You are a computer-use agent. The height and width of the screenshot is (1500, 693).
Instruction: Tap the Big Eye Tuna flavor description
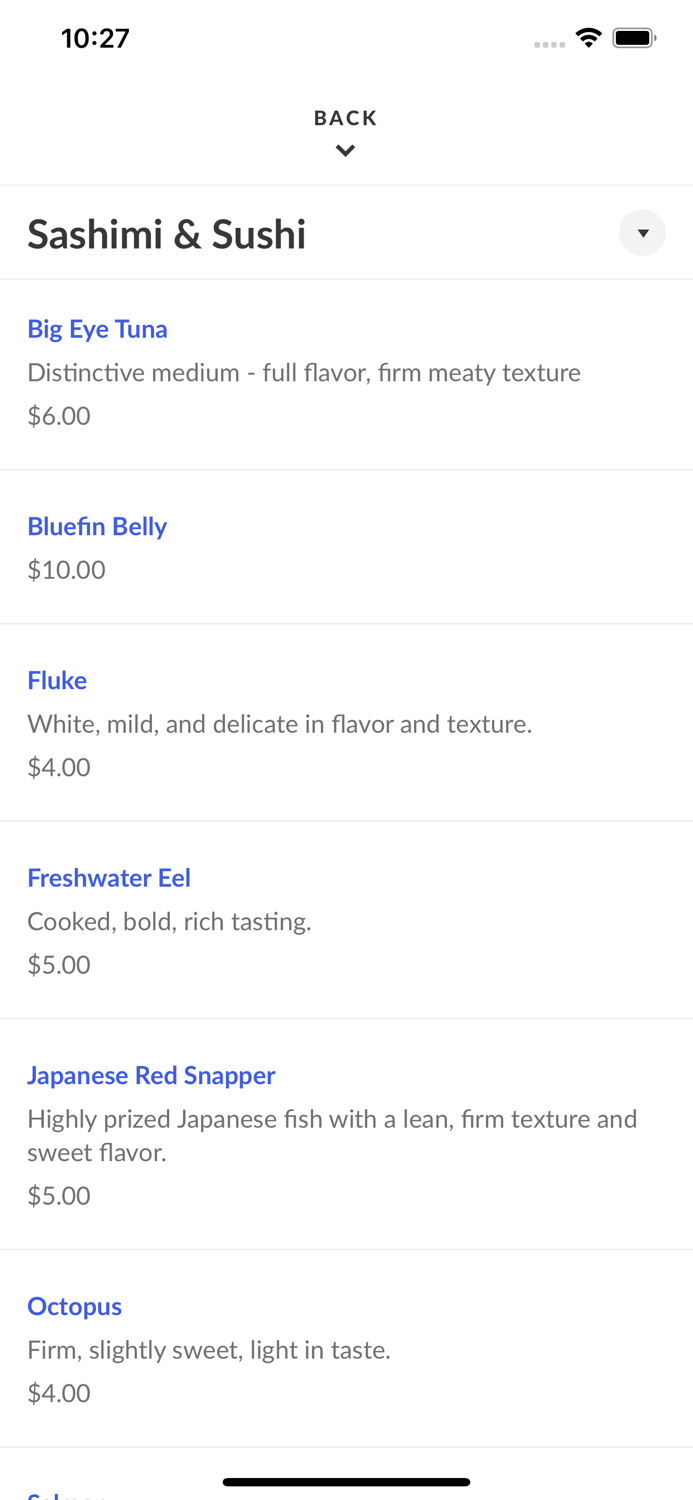(x=304, y=372)
